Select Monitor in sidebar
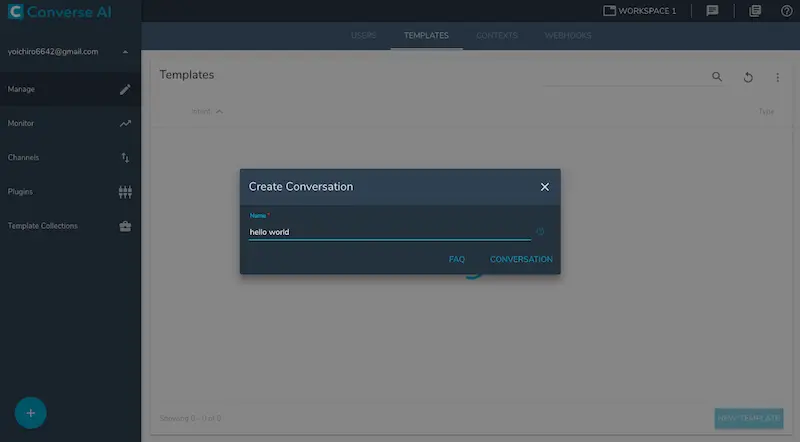Image resolution: width=800 pixels, height=442 pixels. coord(70,124)
